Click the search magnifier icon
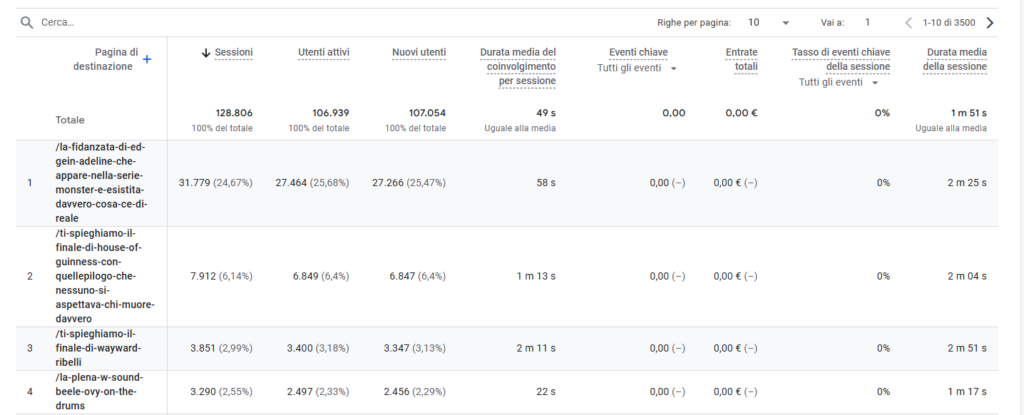1024x415 pixels. pos(27,22)
